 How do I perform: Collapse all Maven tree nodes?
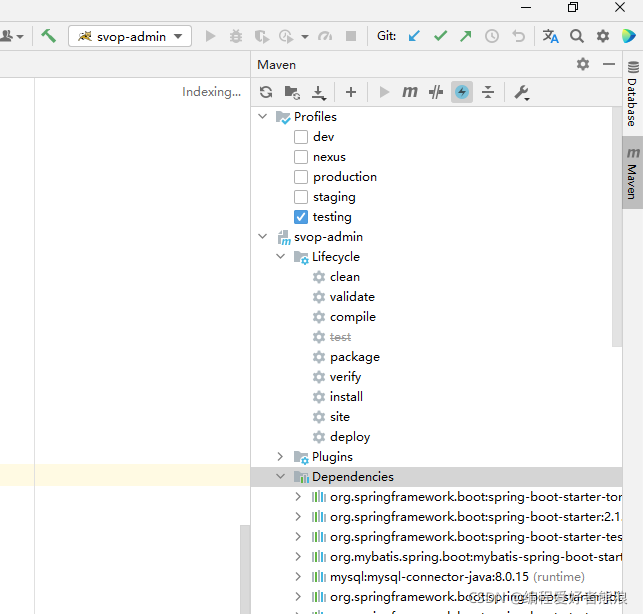click(488, 92)
